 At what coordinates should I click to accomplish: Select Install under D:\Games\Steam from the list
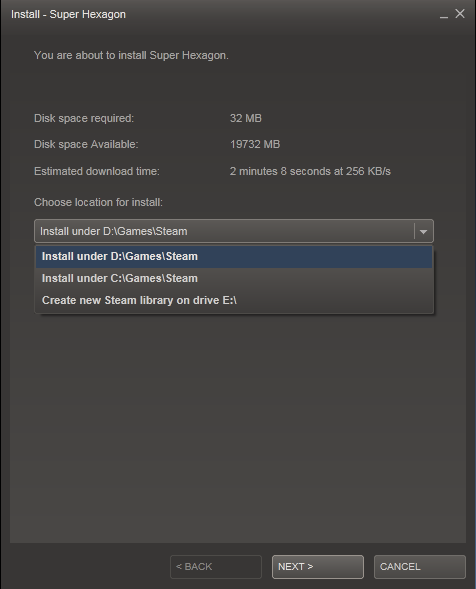click(x=234, y=257)
